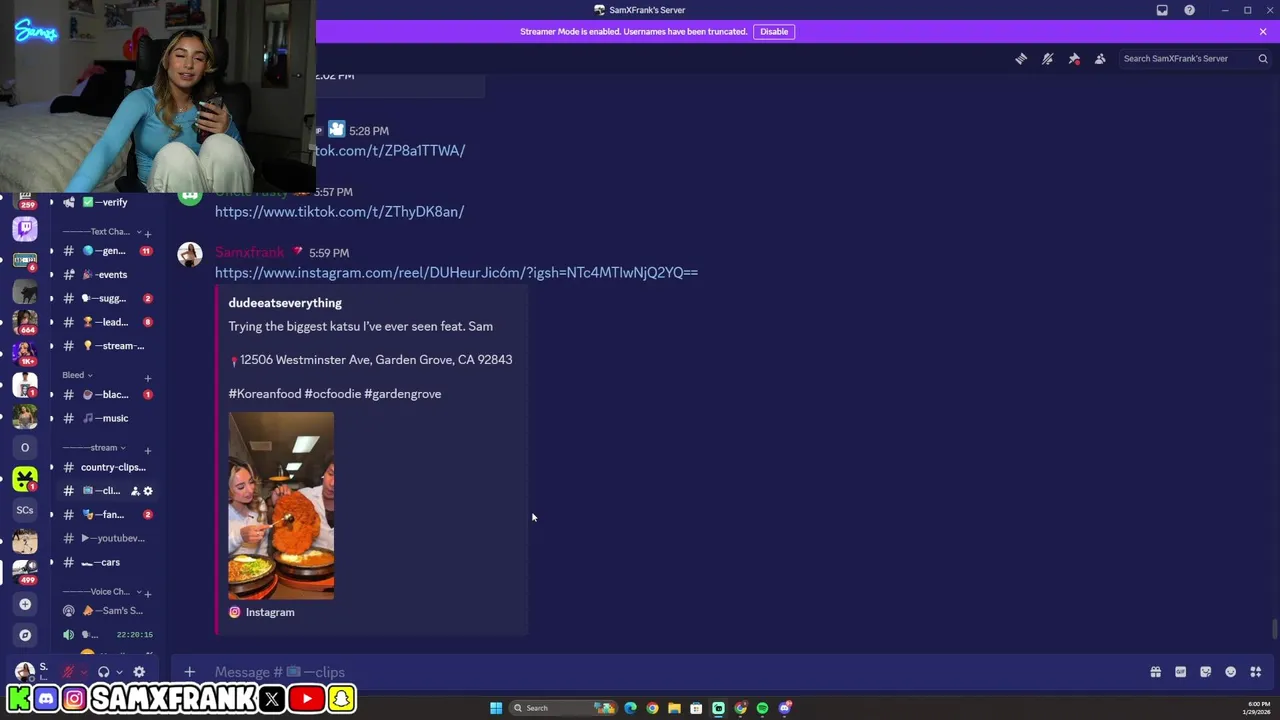
Task: Open the Help question mark icon
Action: (x=1189, y=10)
